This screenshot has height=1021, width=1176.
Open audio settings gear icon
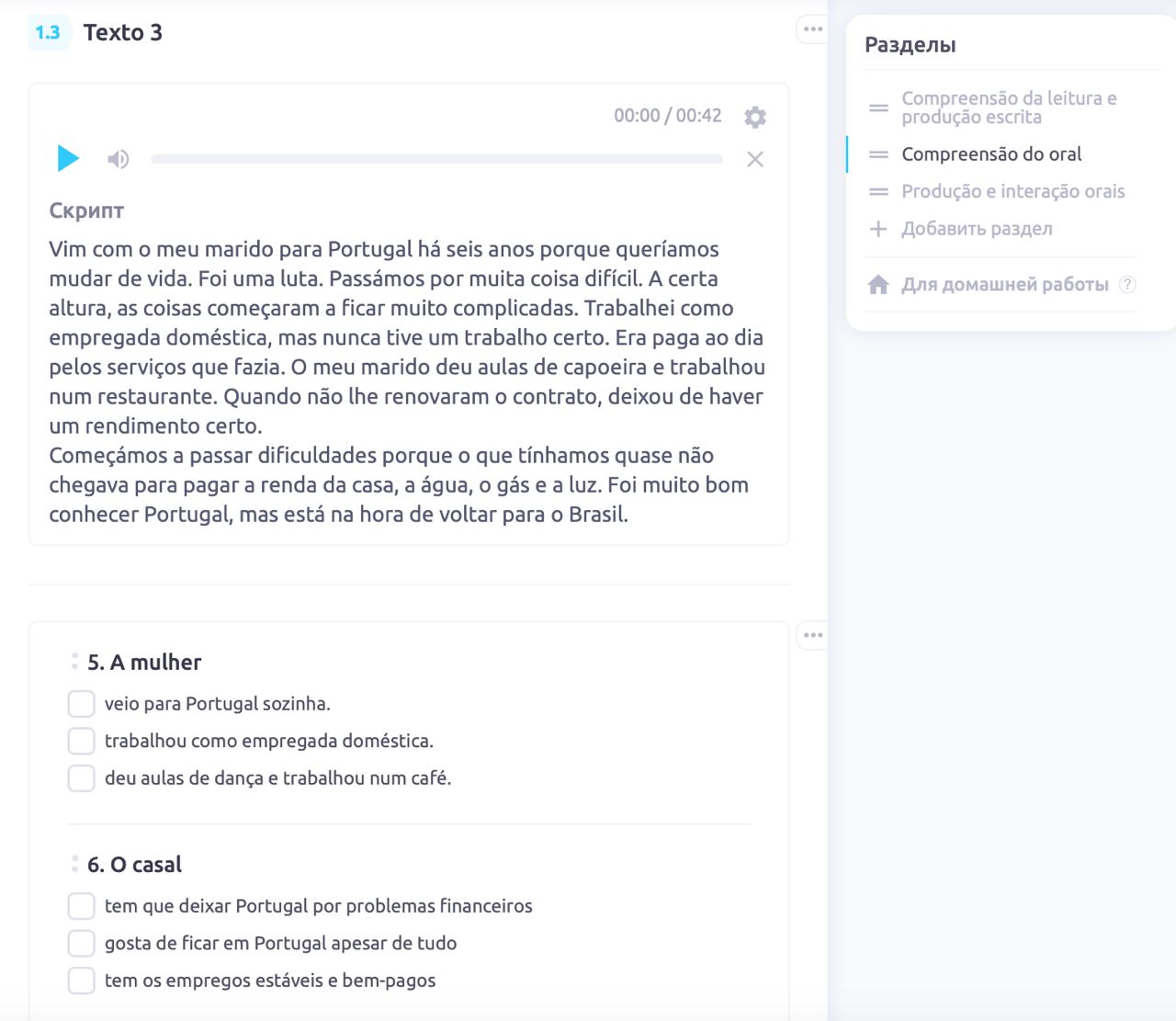point(755,118)
